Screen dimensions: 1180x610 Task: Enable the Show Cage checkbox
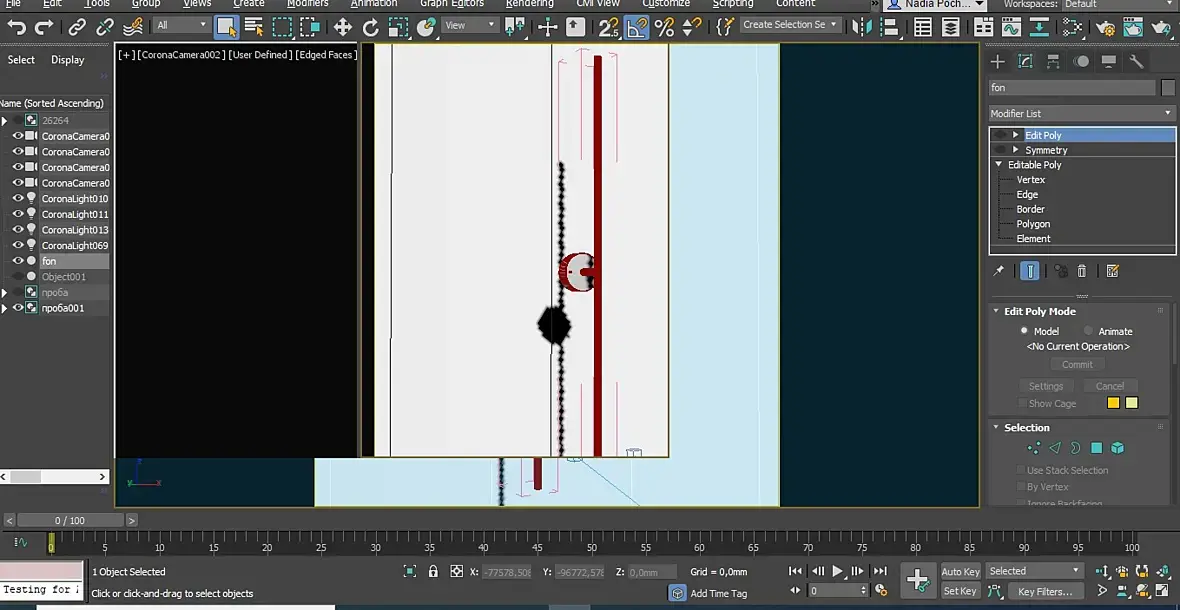pyautogui.click(x=1021, y=404)
